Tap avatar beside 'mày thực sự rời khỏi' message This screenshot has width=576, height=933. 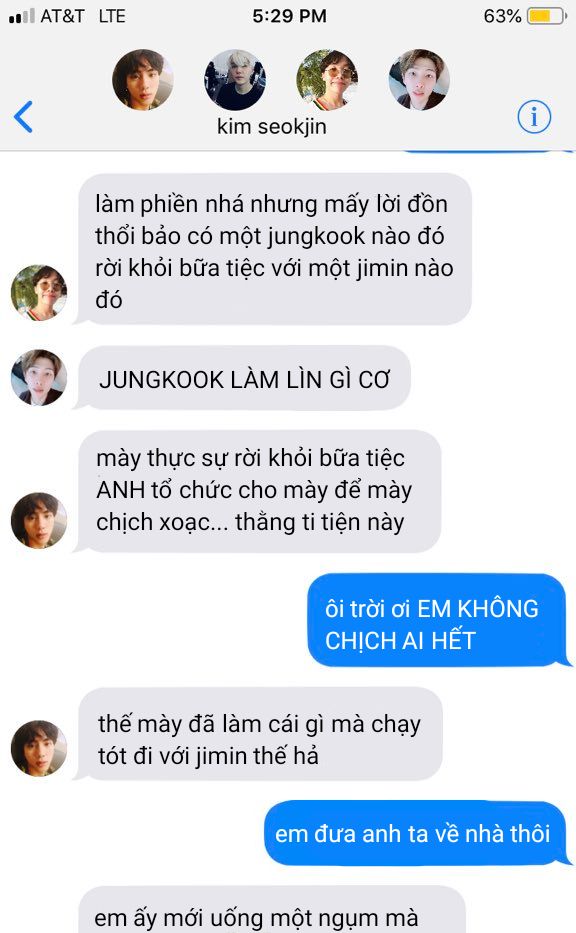(x=39, y=520)
